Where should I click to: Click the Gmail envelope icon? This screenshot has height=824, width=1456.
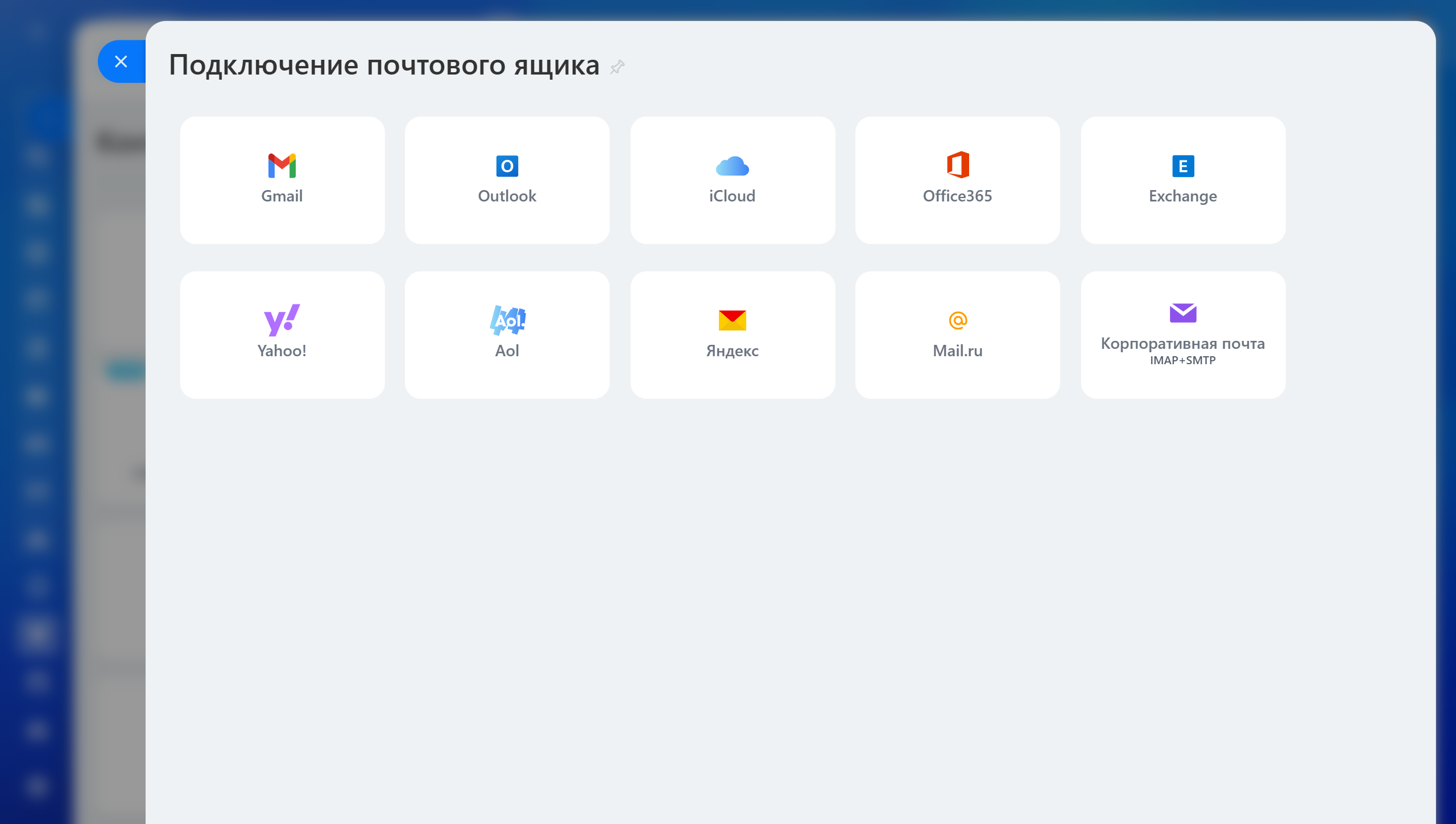pos(282,166)
